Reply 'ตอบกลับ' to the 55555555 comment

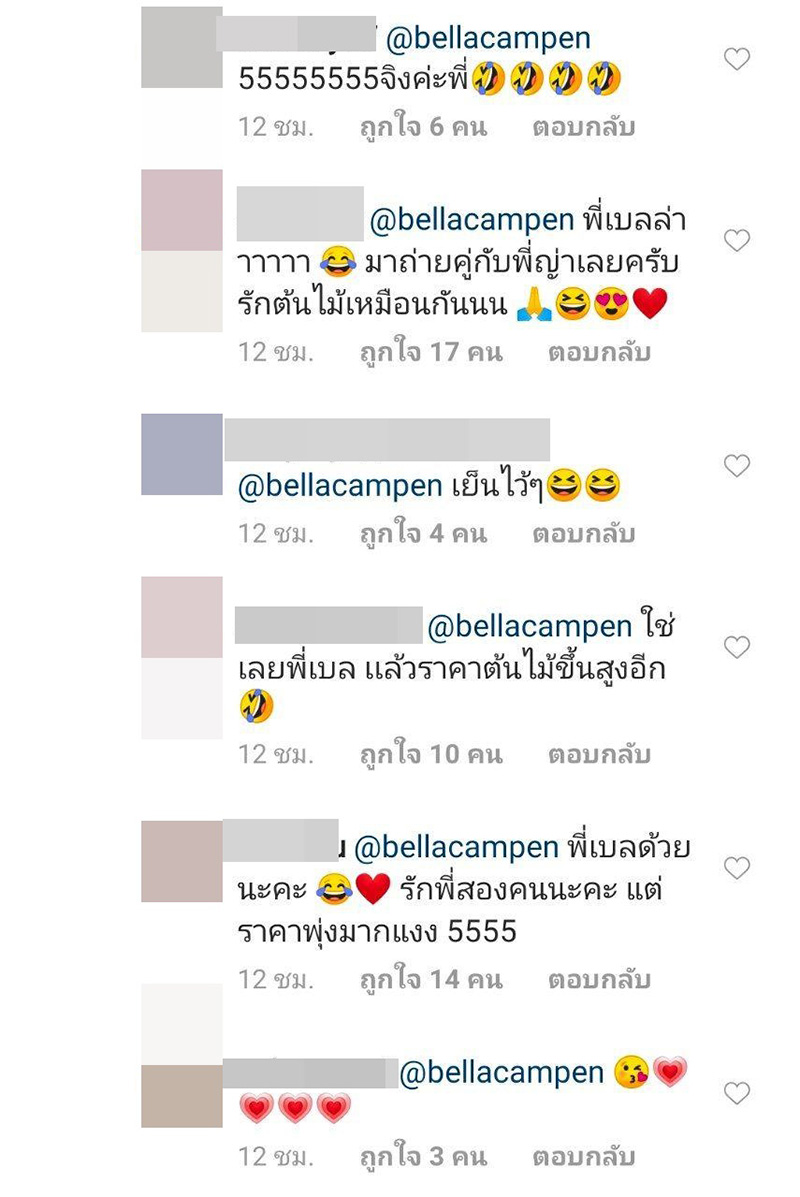(x=583, y=127)
